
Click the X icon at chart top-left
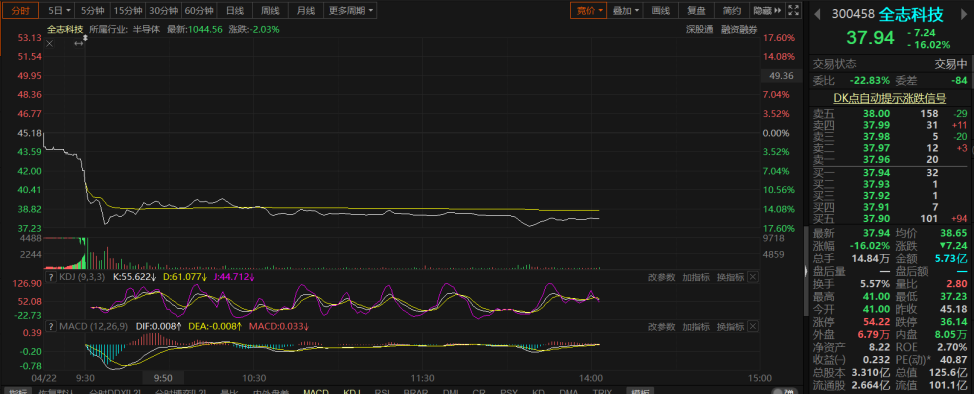50,44
